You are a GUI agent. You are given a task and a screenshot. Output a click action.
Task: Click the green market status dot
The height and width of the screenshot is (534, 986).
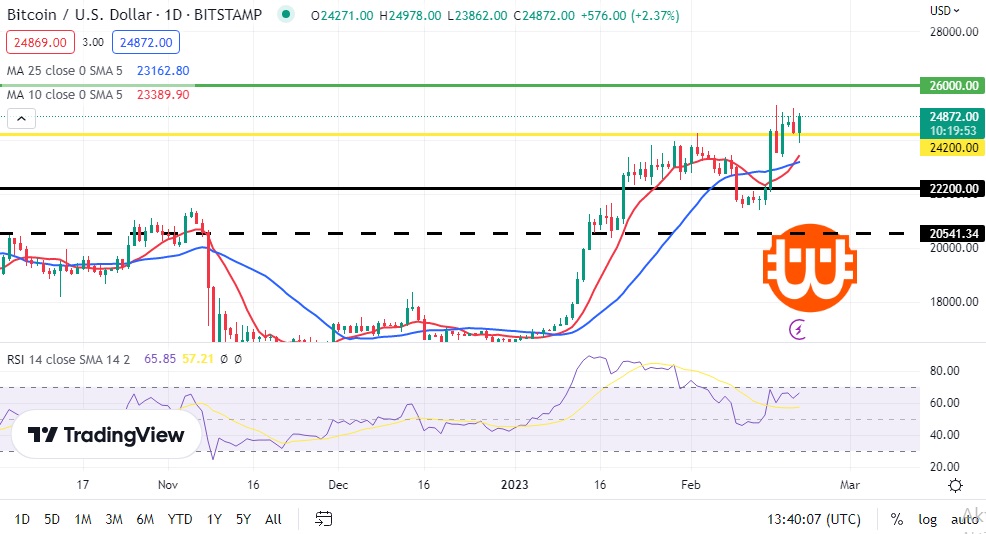click(x=286, y=14)
